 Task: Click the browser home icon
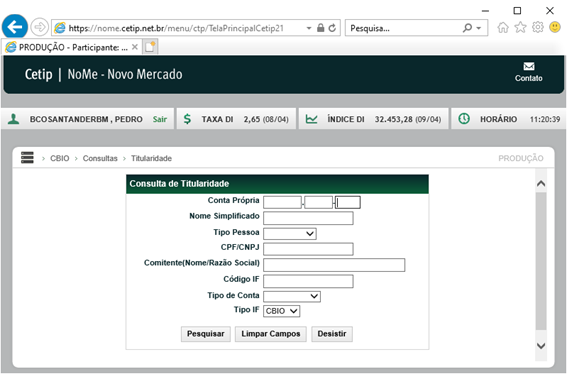tap(503, 27)
